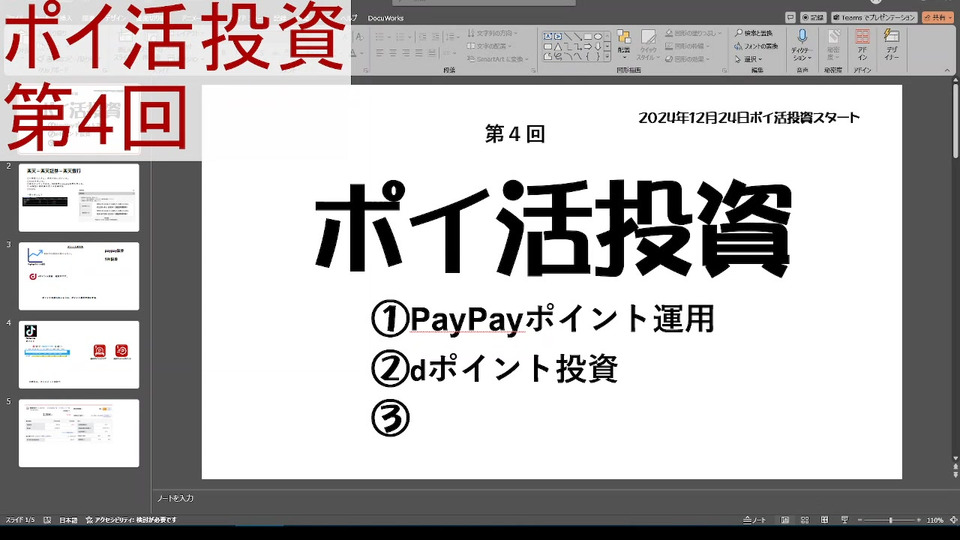
Task: Open the 選択 select dropdown
Action: tap(748, 59)
